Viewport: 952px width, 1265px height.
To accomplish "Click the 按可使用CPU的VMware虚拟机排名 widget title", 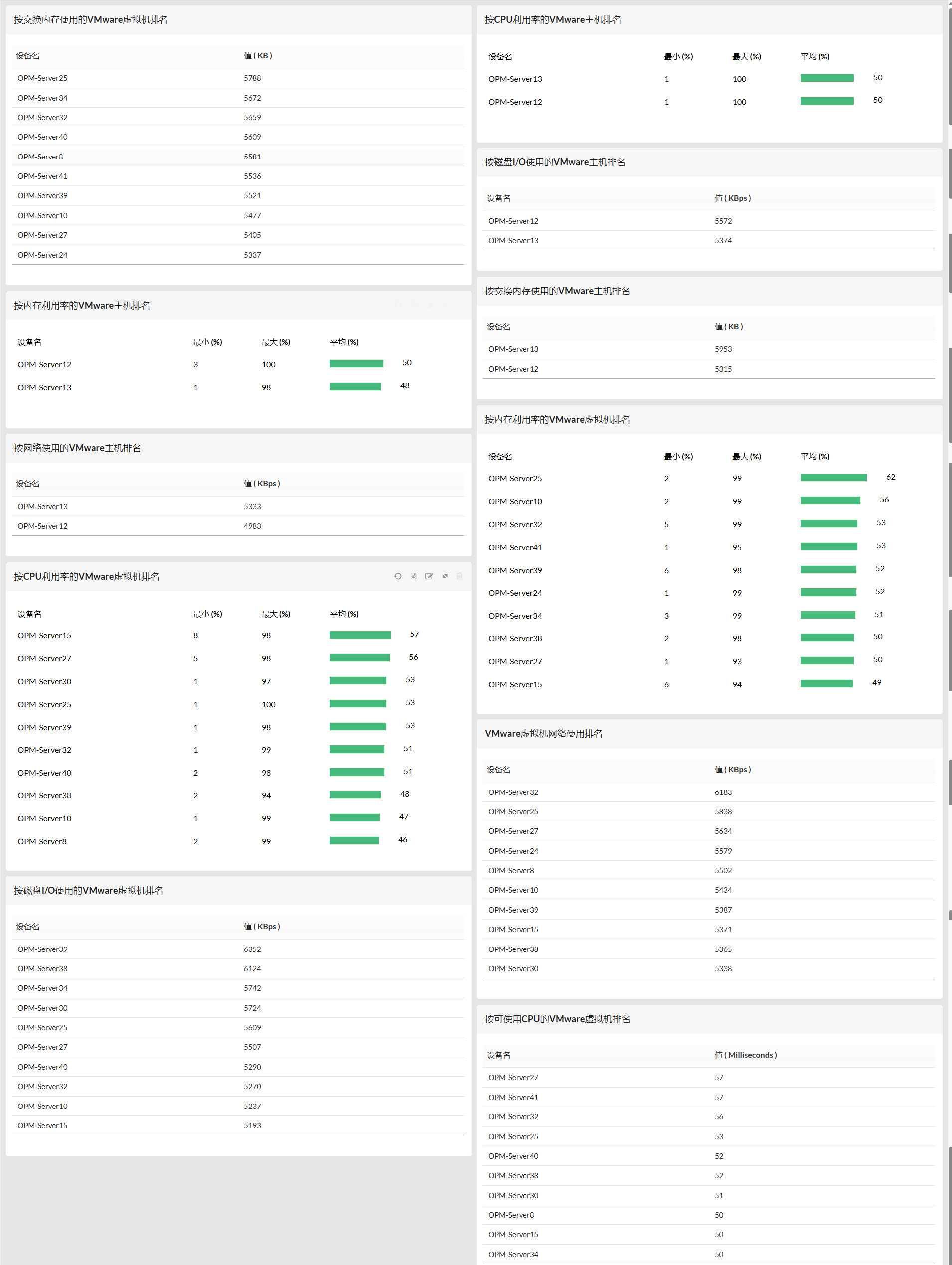I will click(x=557, y=1019).
